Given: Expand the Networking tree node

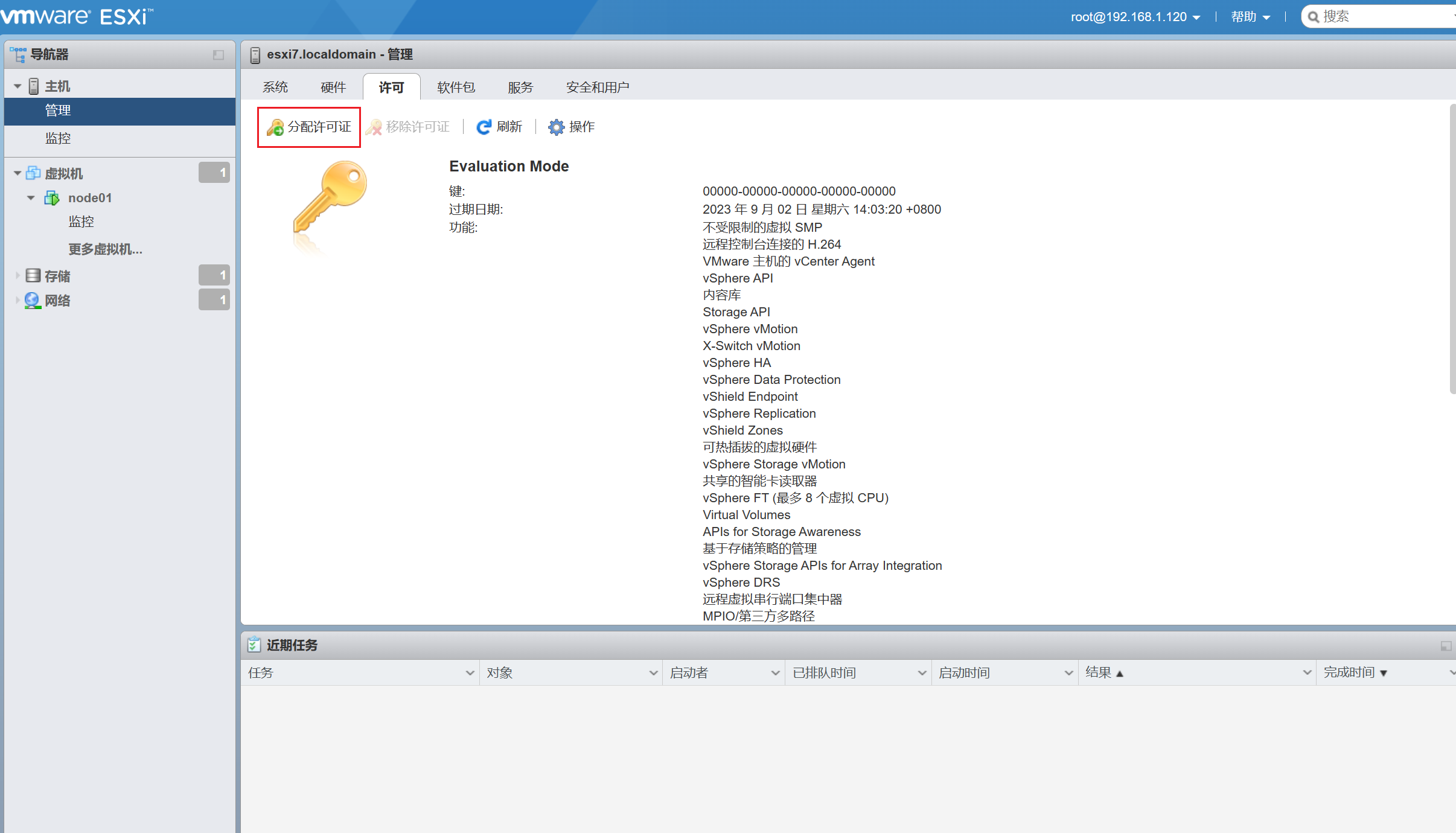Looking at the screenshot, I should point(18,300).
